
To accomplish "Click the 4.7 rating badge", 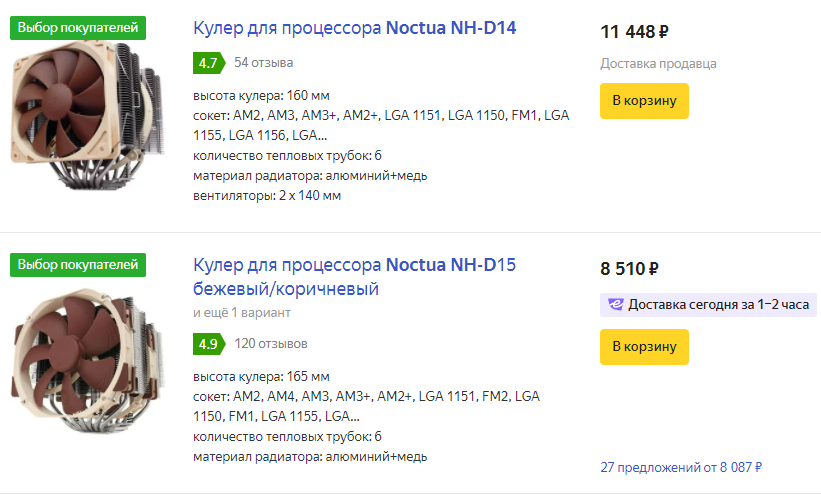I will click(x=209, y=63).
